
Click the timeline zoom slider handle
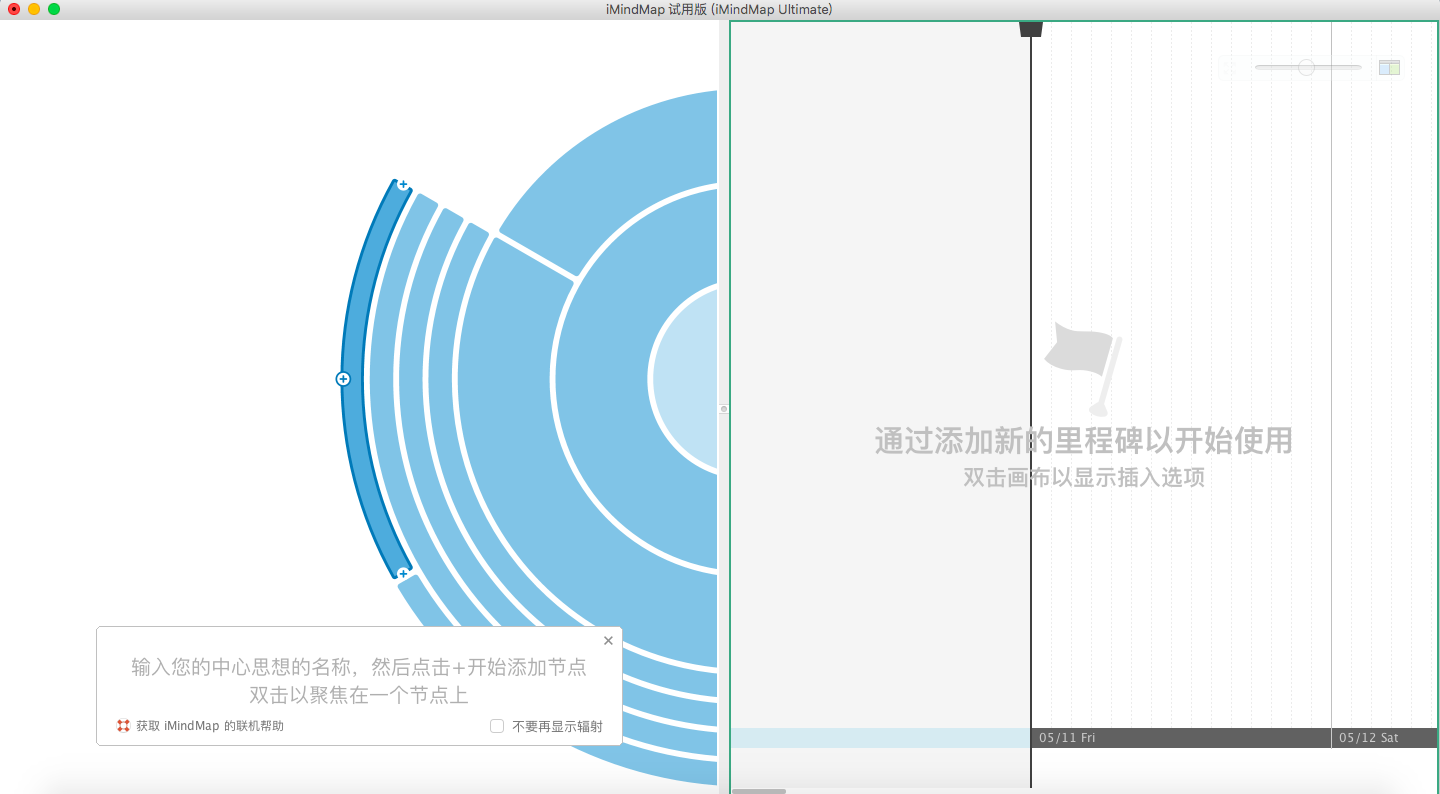click(x=1306, y=67)
